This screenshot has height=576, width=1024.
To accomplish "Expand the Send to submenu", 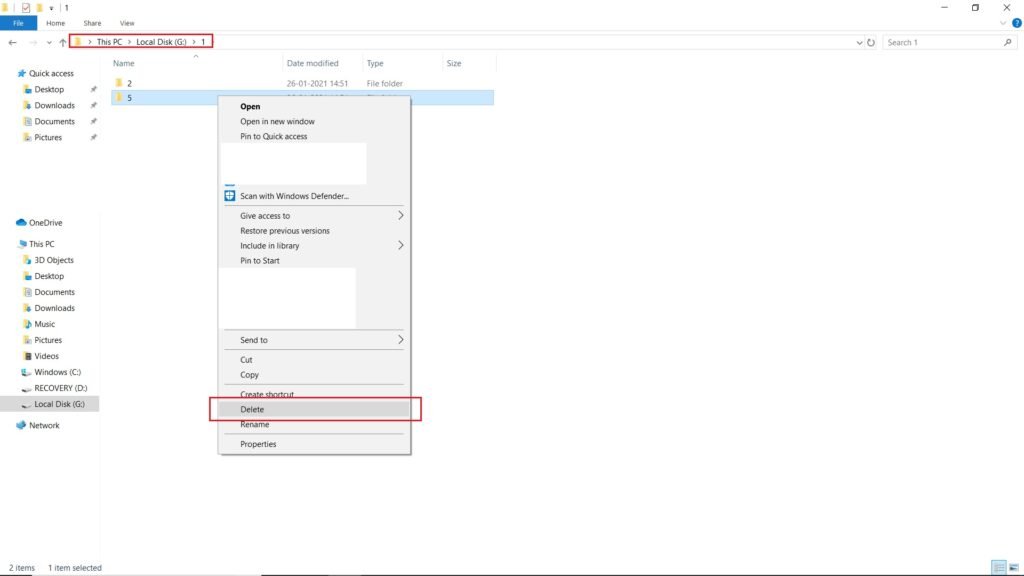I will click(313, 340).
